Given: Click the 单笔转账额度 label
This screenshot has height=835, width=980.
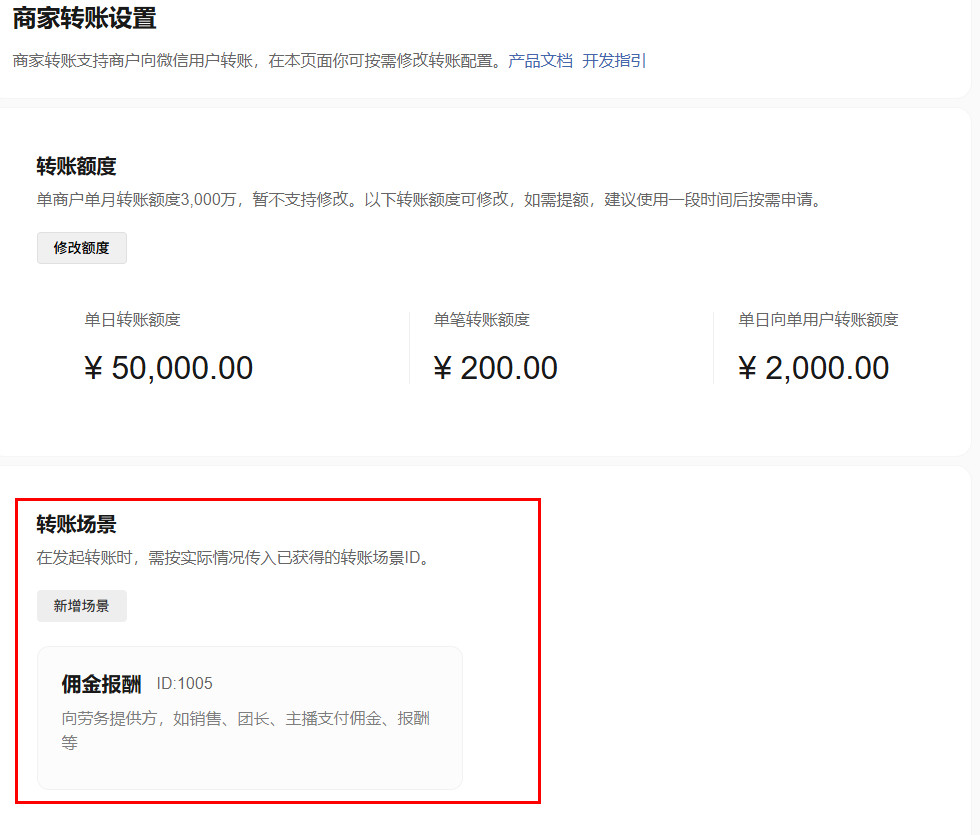Looking at the screenshot, I should pos(482,320).
